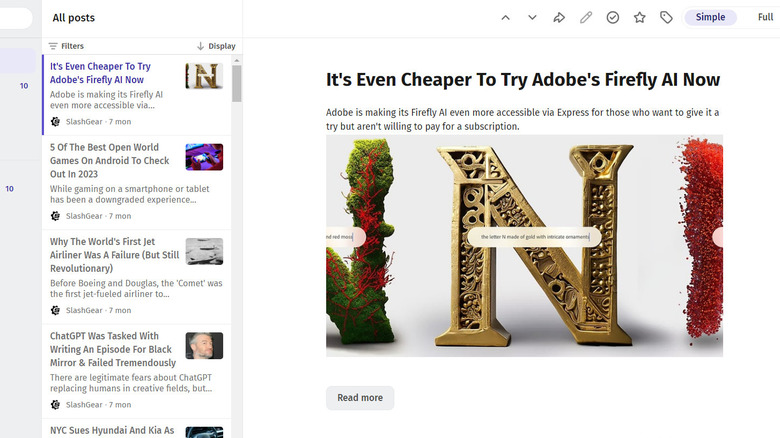Viewport: 780px width, 438px height.
Task: Star the current article
Action: [x=640, y=18]
